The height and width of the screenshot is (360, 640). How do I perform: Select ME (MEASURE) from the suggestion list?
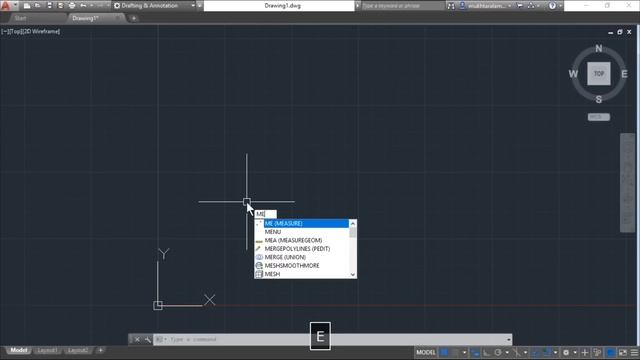click(x=302, y=223)
